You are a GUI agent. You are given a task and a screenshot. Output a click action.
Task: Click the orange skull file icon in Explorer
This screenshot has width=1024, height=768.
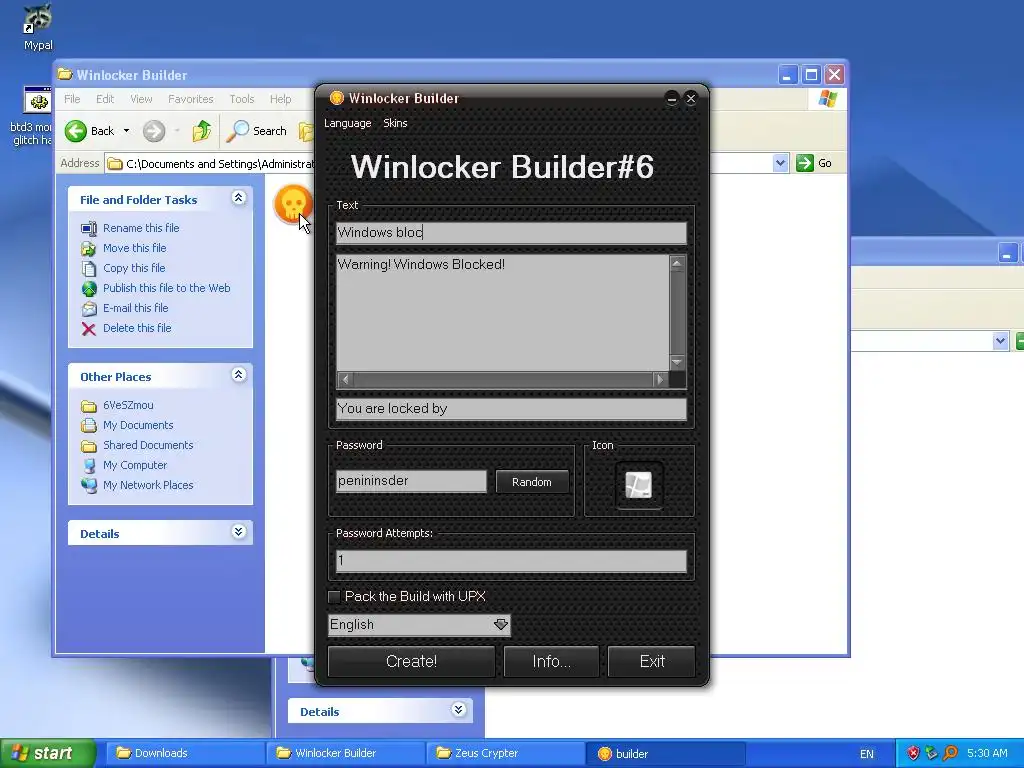pyautogui.click(x=292, y=204)
